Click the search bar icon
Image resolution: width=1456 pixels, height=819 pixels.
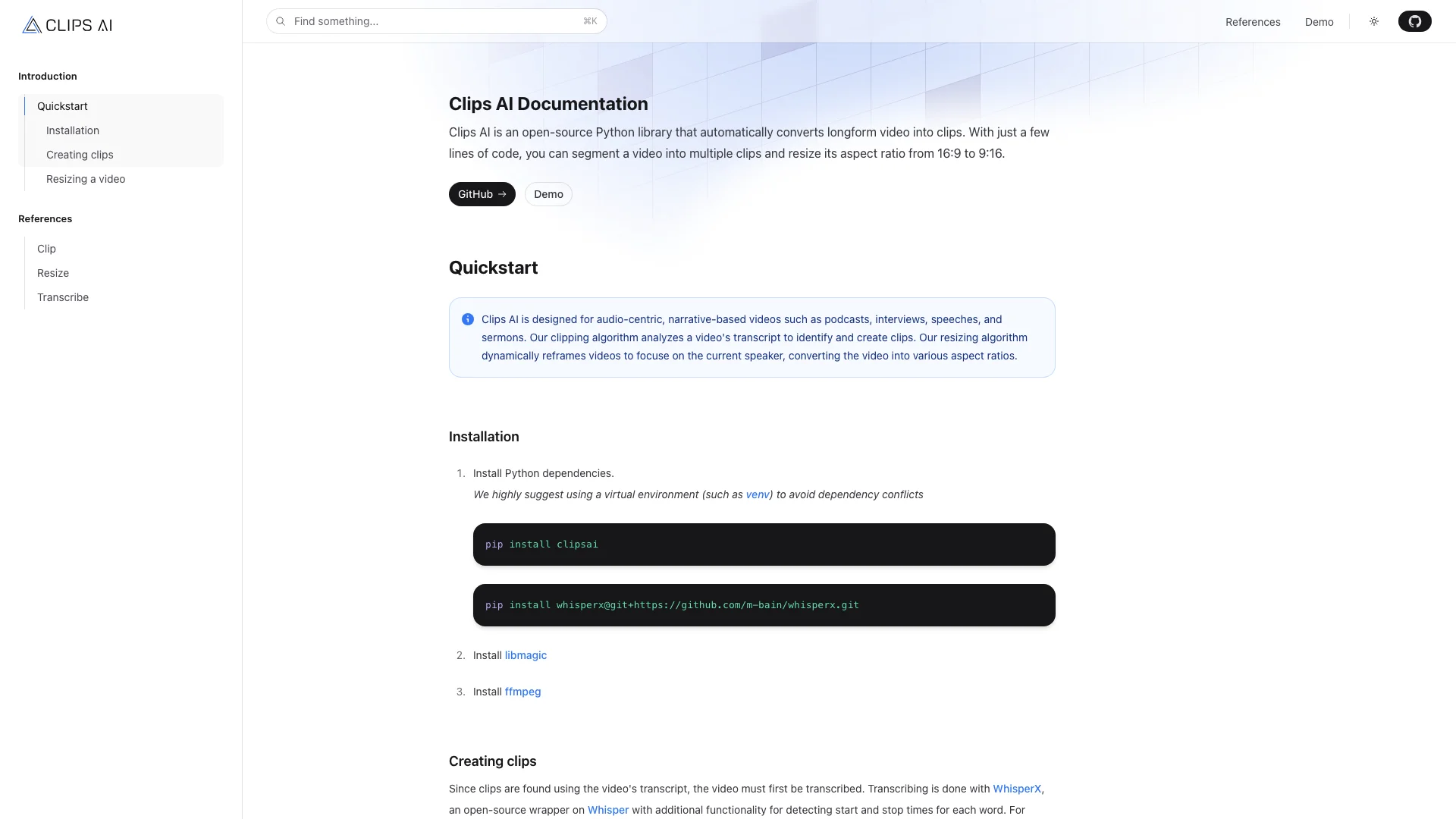[280, 21]
